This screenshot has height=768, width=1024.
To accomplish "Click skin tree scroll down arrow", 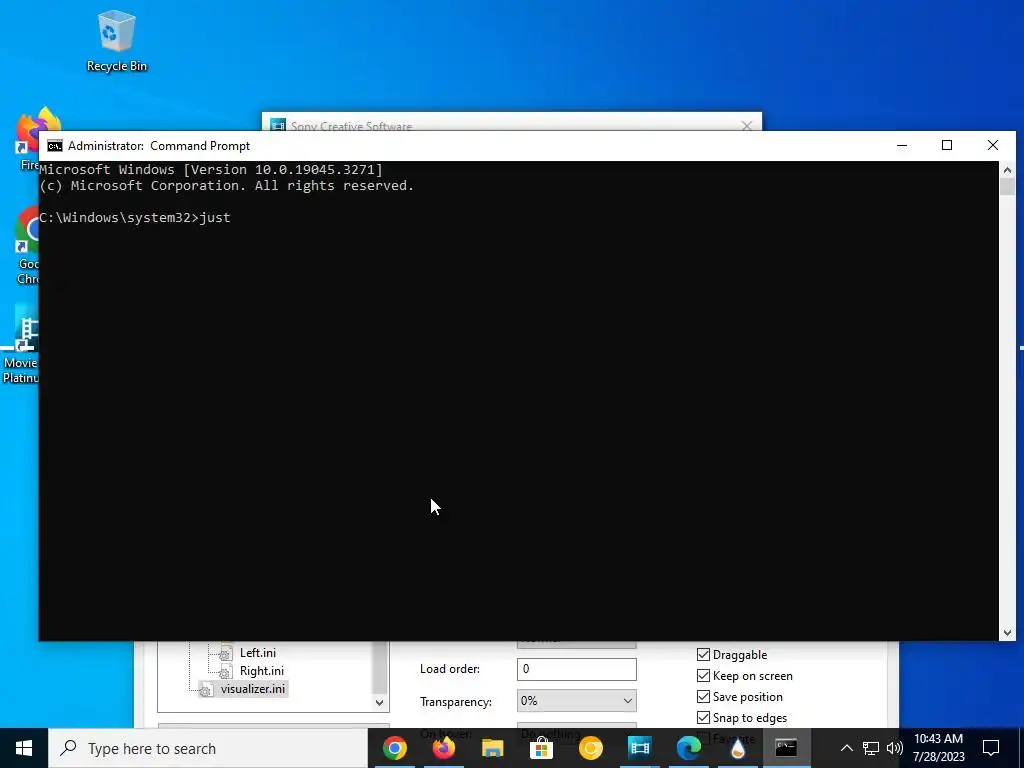I will (x=379, y=703).
